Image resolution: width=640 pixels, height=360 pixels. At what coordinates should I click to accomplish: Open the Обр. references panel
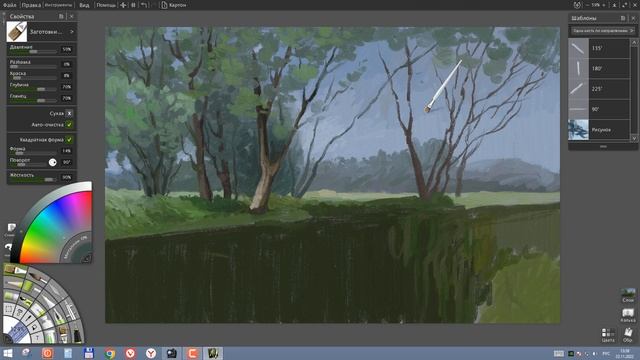628,335
